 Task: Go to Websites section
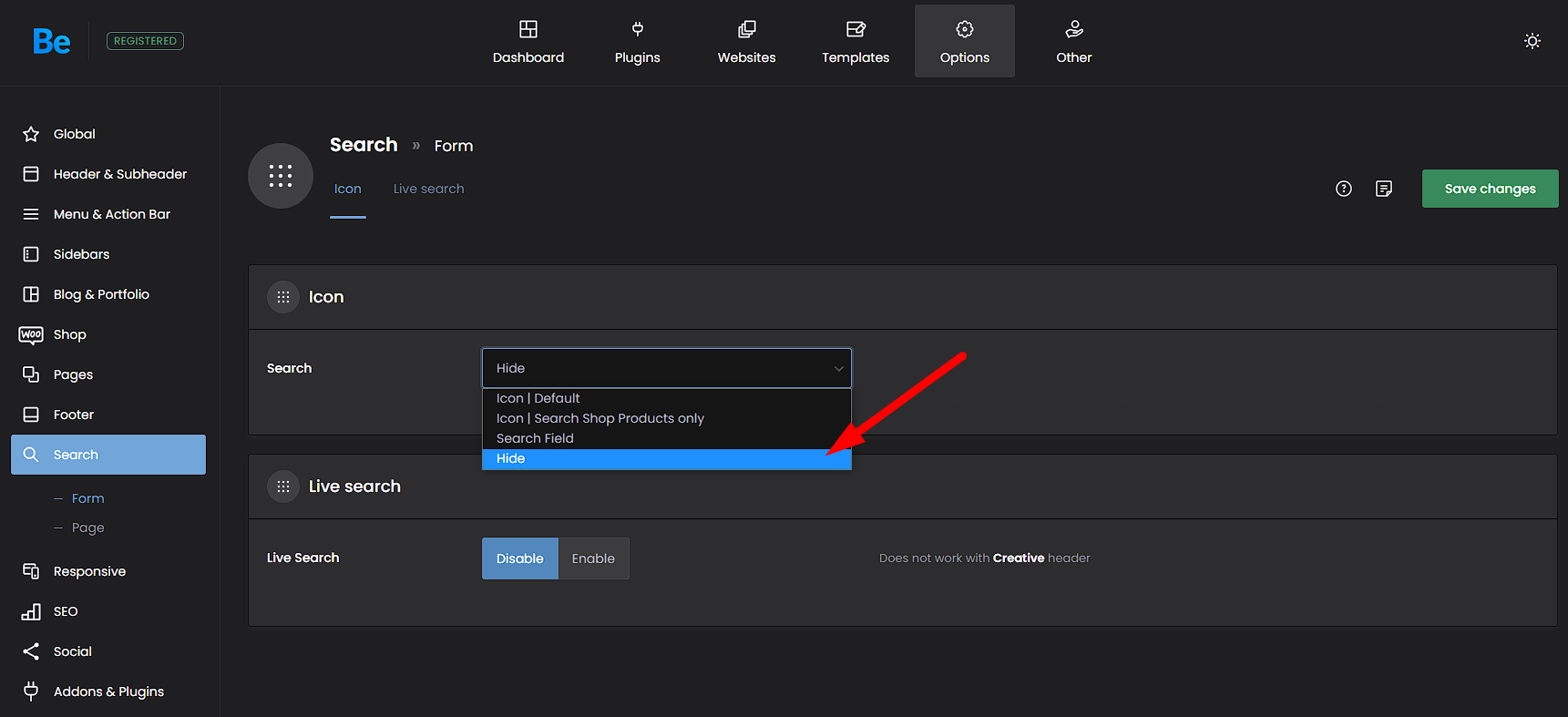747,41
